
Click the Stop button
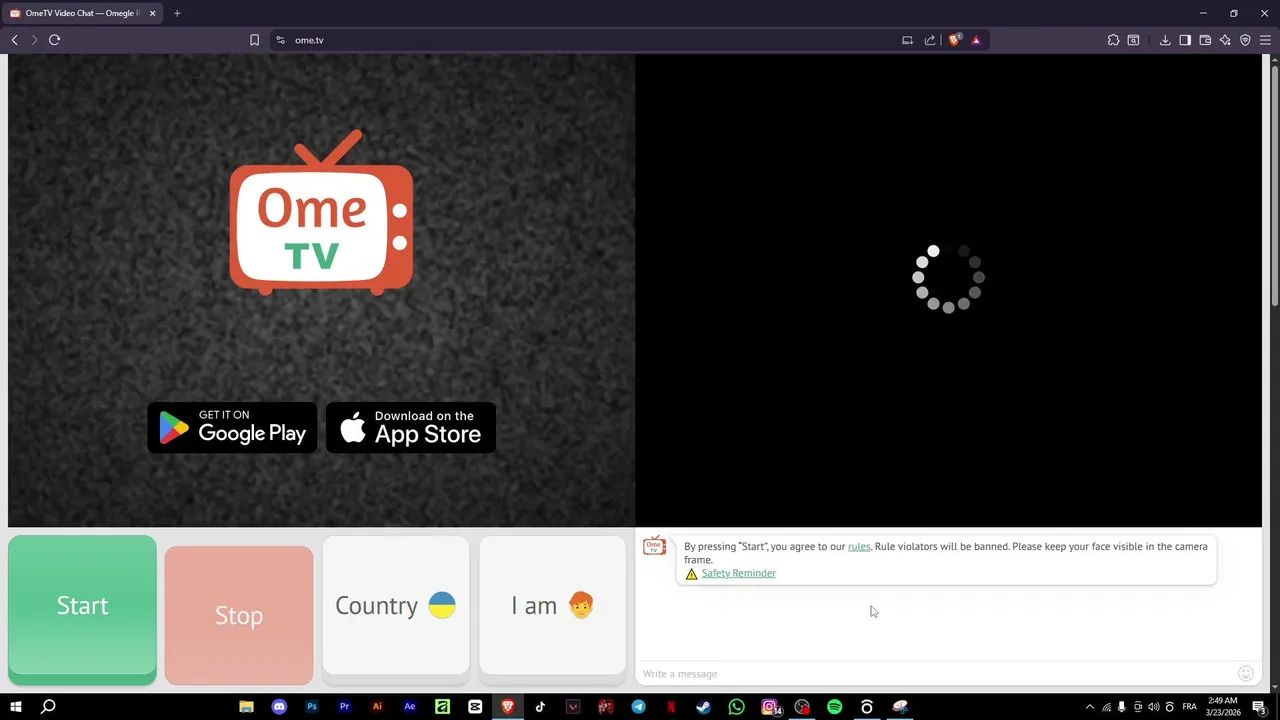[239, 615]
